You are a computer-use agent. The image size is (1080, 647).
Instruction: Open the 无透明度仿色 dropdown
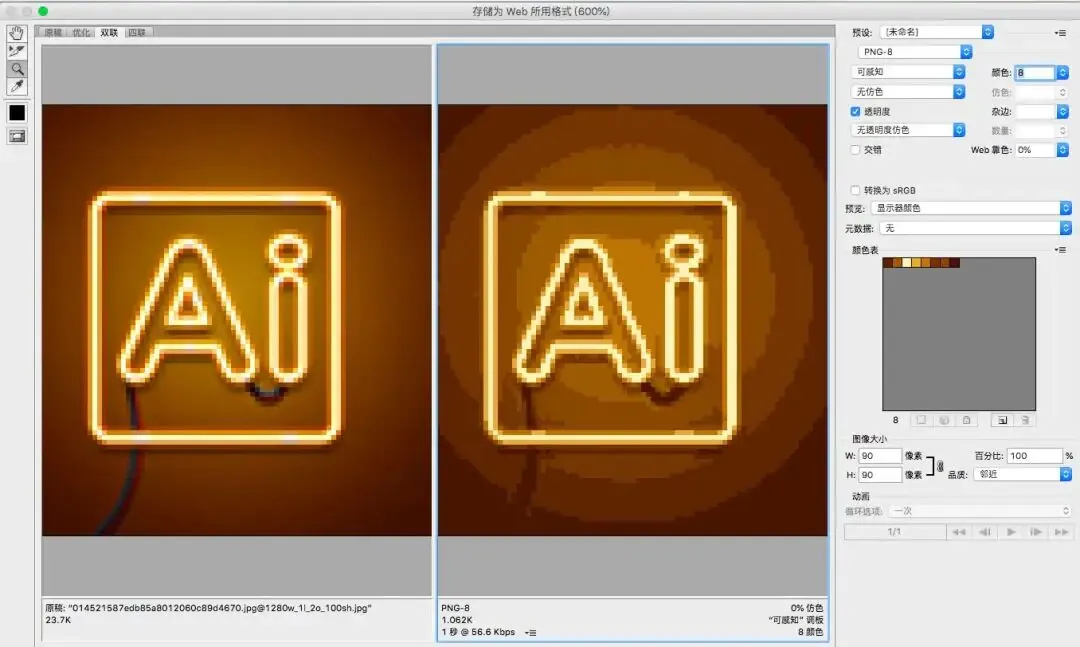(908, 130)
